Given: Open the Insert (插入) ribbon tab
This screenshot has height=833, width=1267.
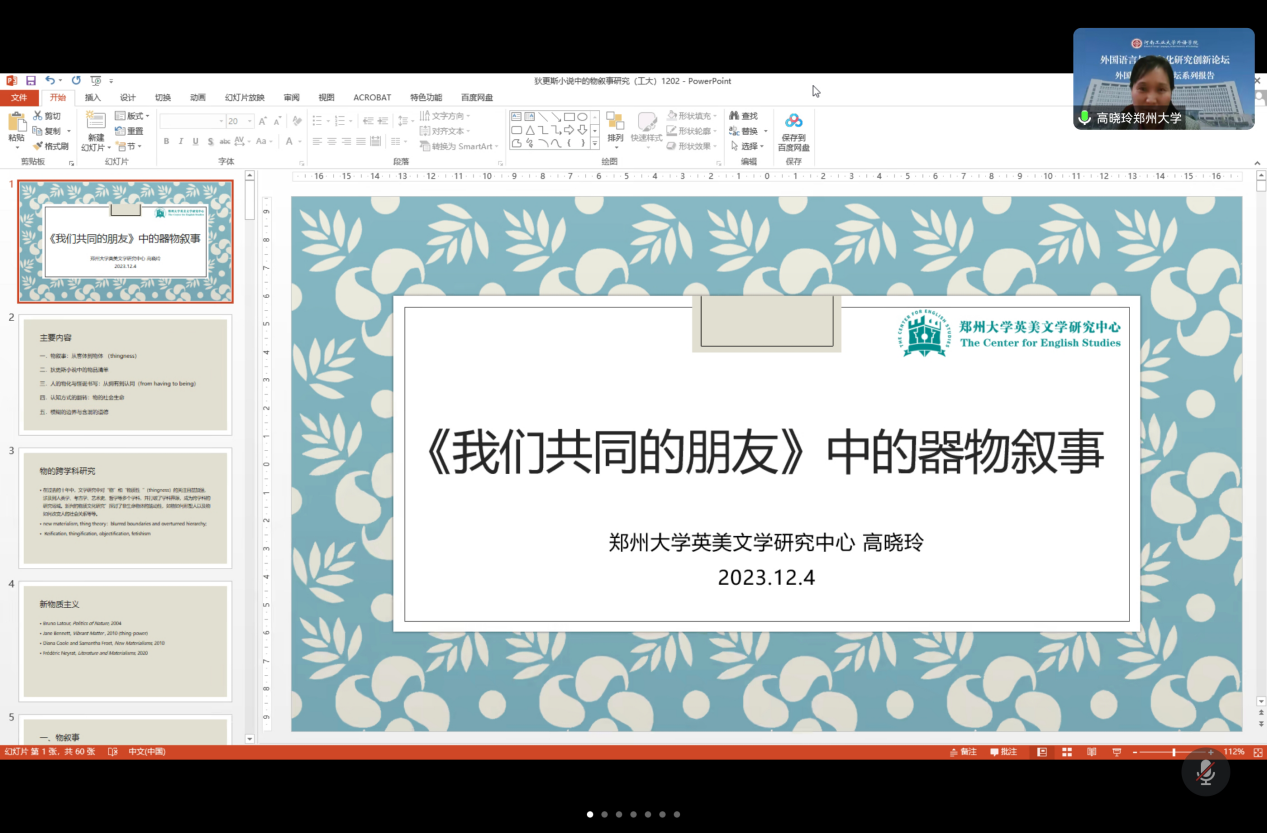Looking at the screenshot, I should click(x=92, y=98).
